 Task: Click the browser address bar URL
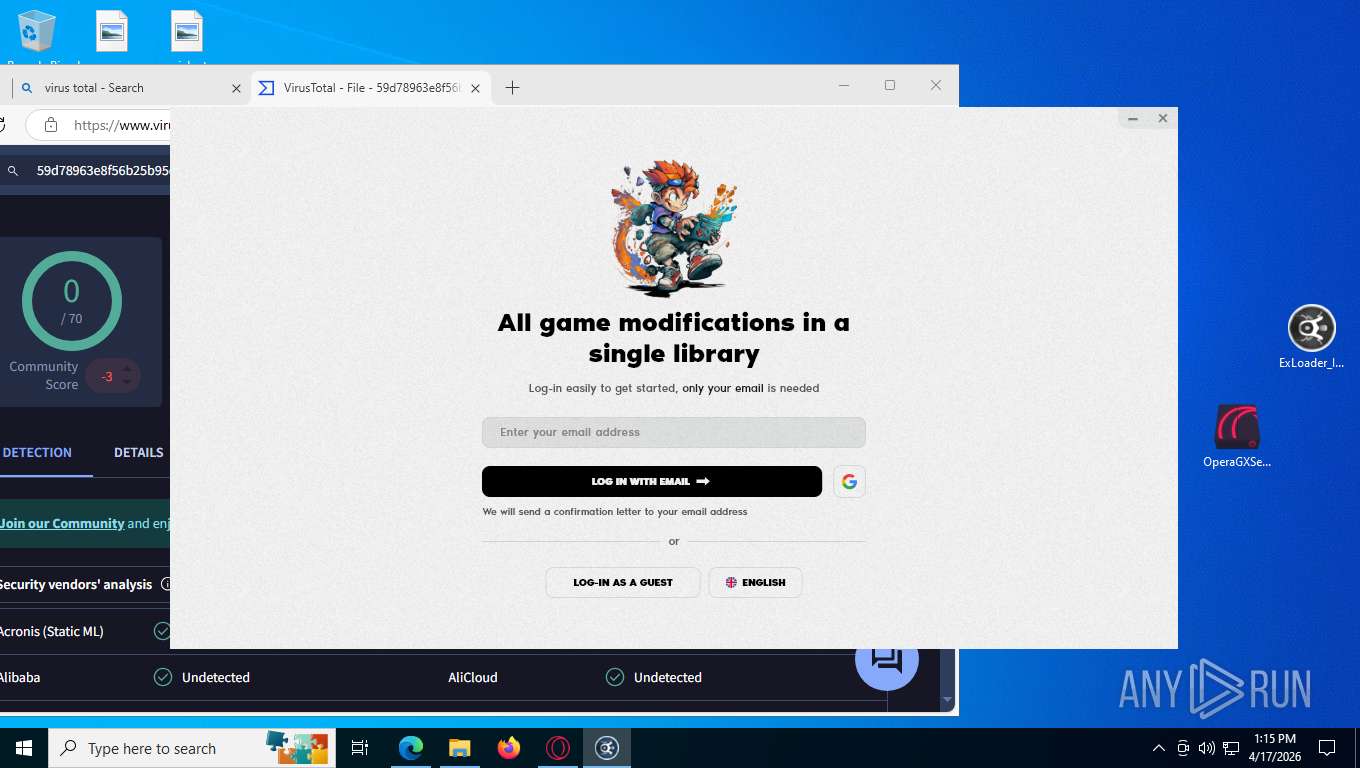click(122, 126)
